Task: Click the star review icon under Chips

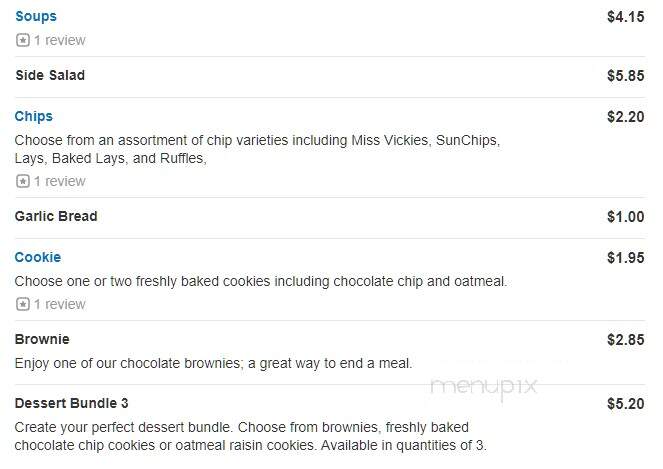Action: pyautogui.click(x=23, y=181)
